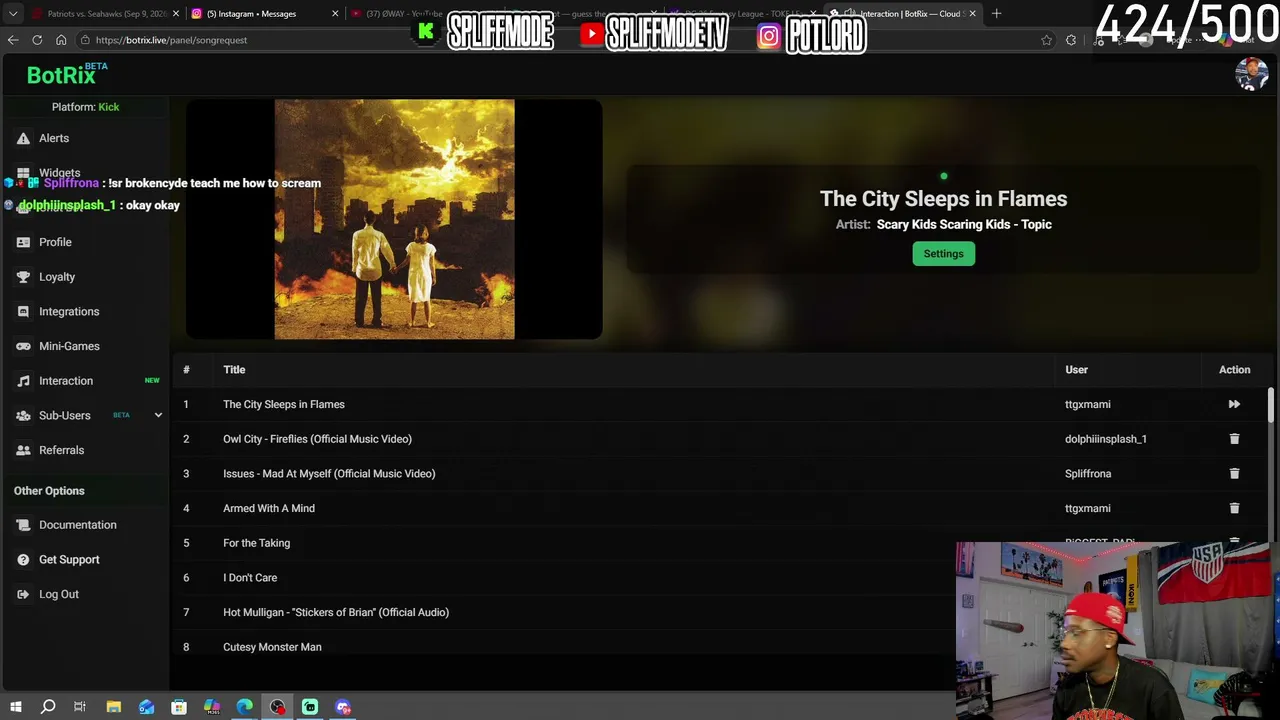Open the Interaction music-note icon
The width and height of the screenshot is (1280, 720).
tap(23, 381)
